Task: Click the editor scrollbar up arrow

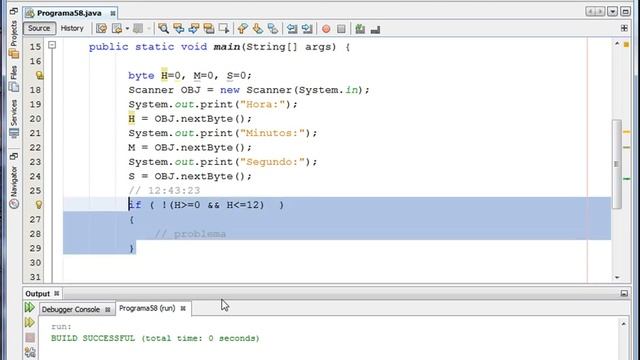Action: coord(617,43)
